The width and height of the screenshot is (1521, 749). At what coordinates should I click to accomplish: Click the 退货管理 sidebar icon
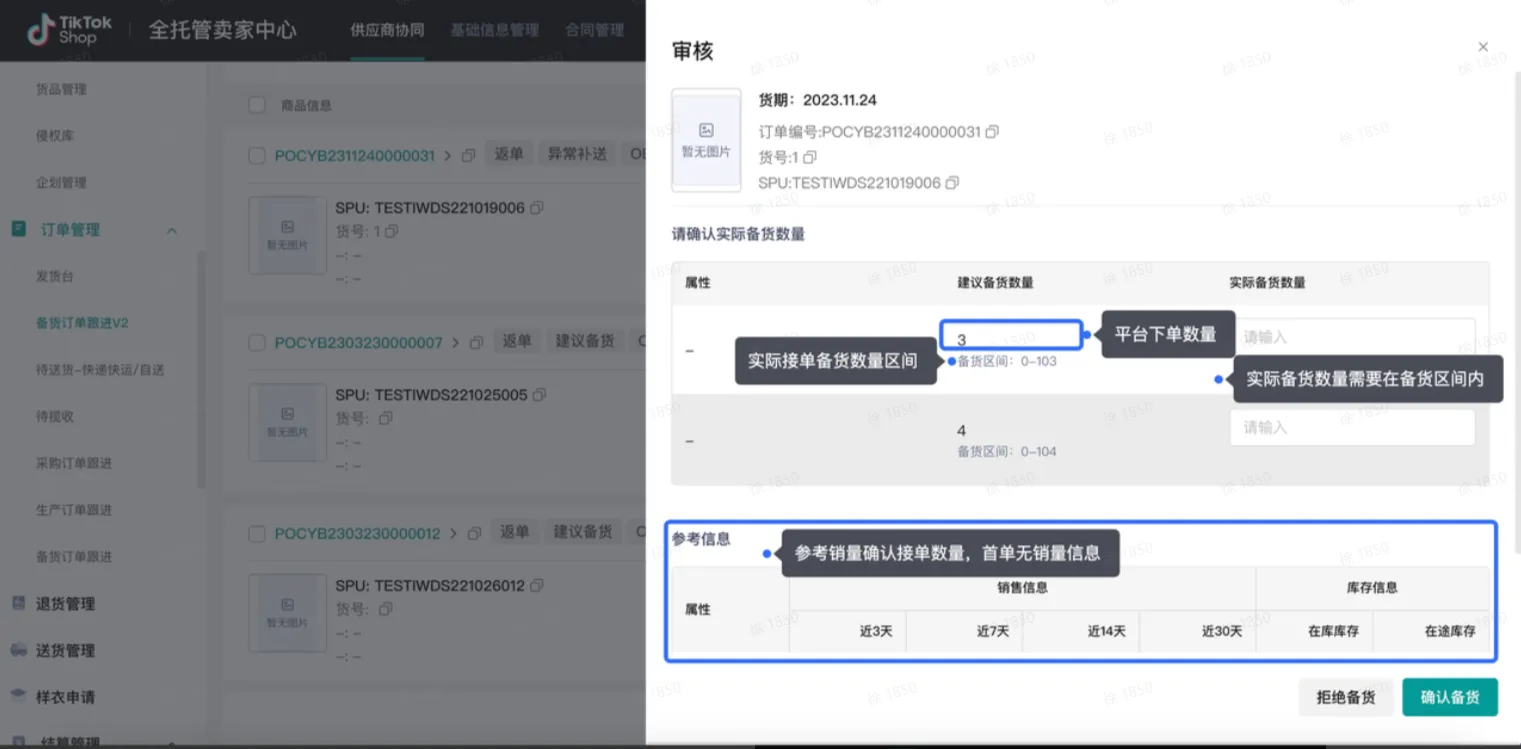click(18, 603)
